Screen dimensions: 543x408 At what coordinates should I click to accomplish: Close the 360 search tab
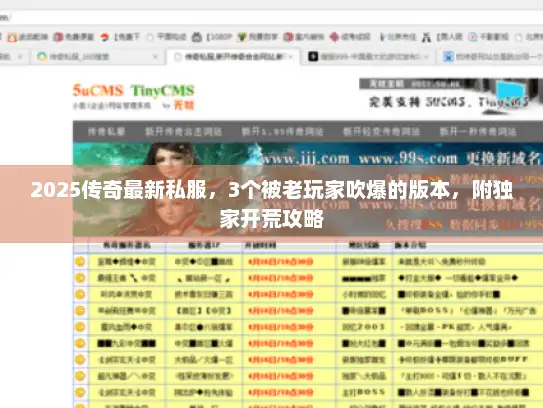tap(155, 56)
